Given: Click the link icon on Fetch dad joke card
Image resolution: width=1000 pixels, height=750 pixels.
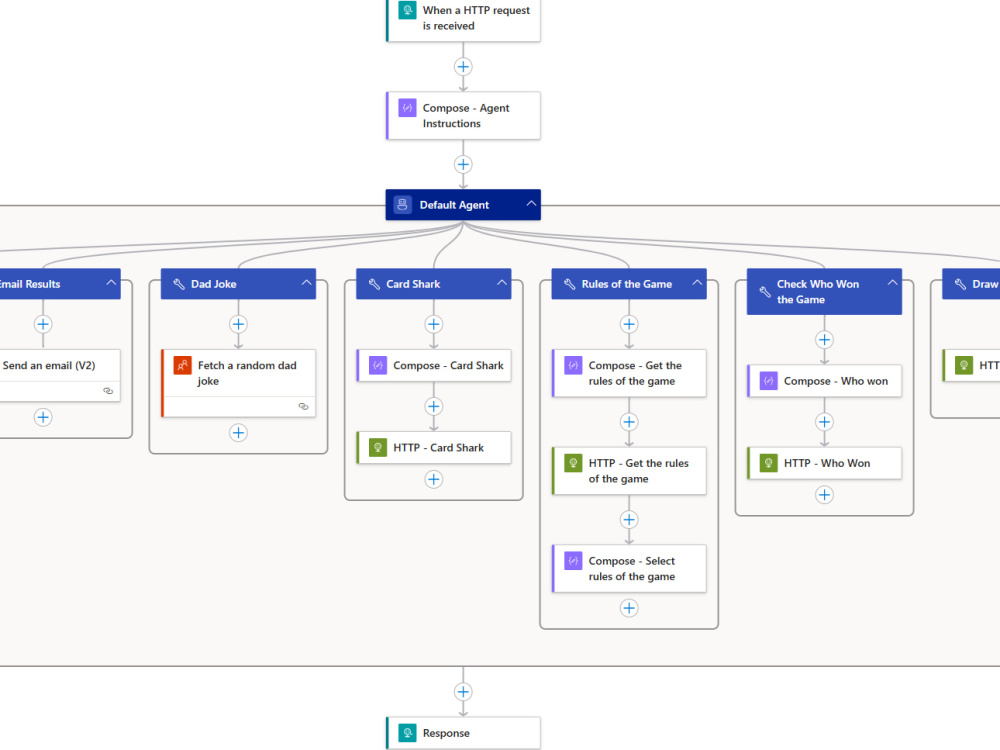Looking at the screenshot, I should [x=303, y=406].
